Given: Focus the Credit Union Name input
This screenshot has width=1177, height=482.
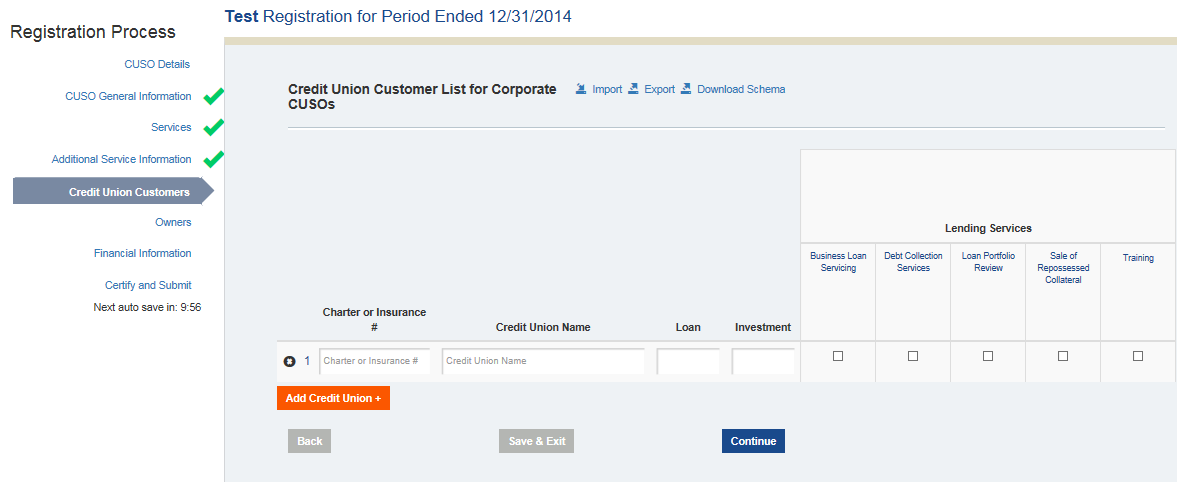Looking at the screenshot, I should point(543,361).
